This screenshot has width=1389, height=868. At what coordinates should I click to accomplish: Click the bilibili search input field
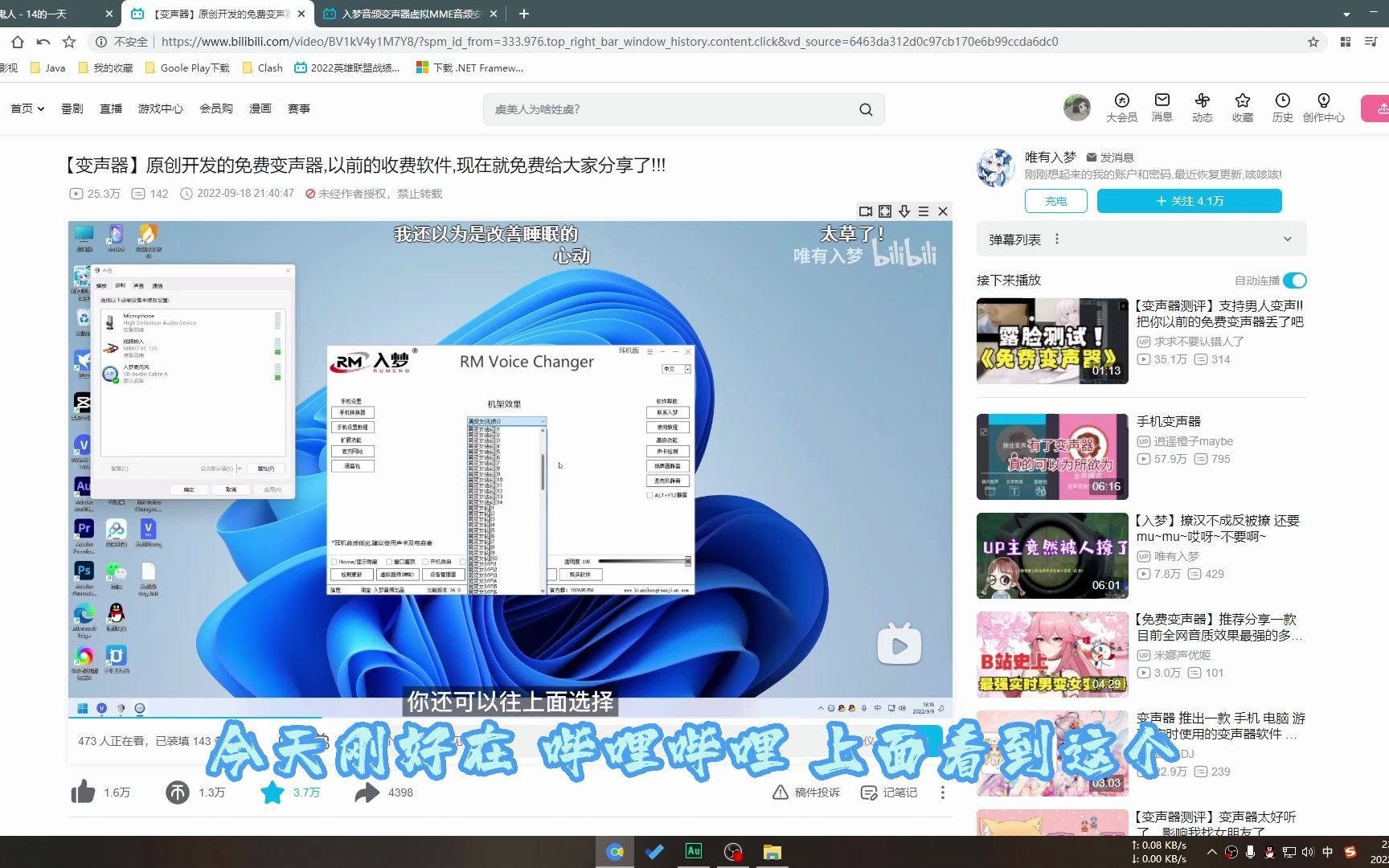click(671, 109)
